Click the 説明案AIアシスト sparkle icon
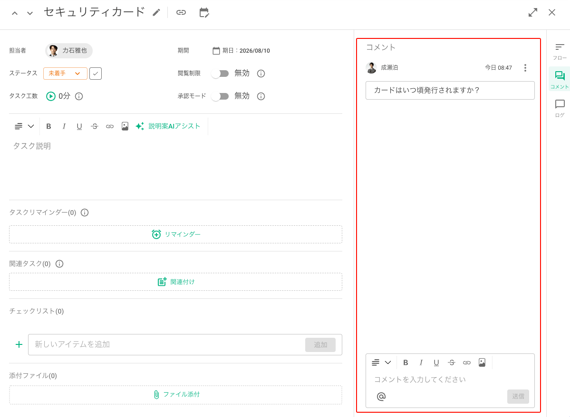Image resolution: width=570 pixels, height=417 pixels. pyautogui.click(x=140, y=126)
